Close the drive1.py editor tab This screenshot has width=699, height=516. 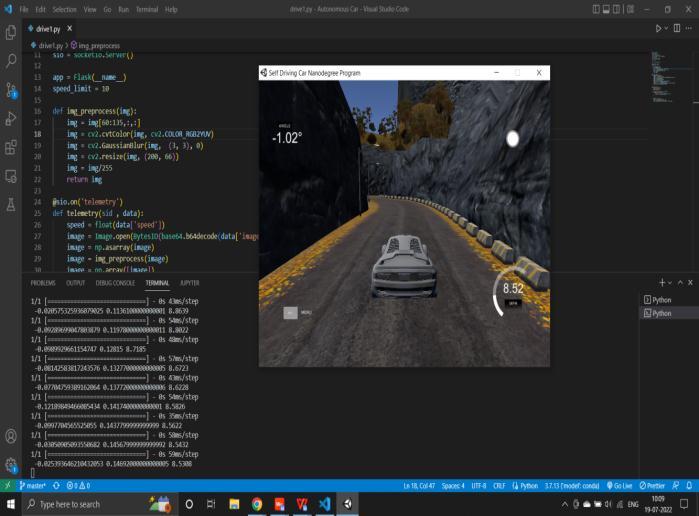coord(69,29)
